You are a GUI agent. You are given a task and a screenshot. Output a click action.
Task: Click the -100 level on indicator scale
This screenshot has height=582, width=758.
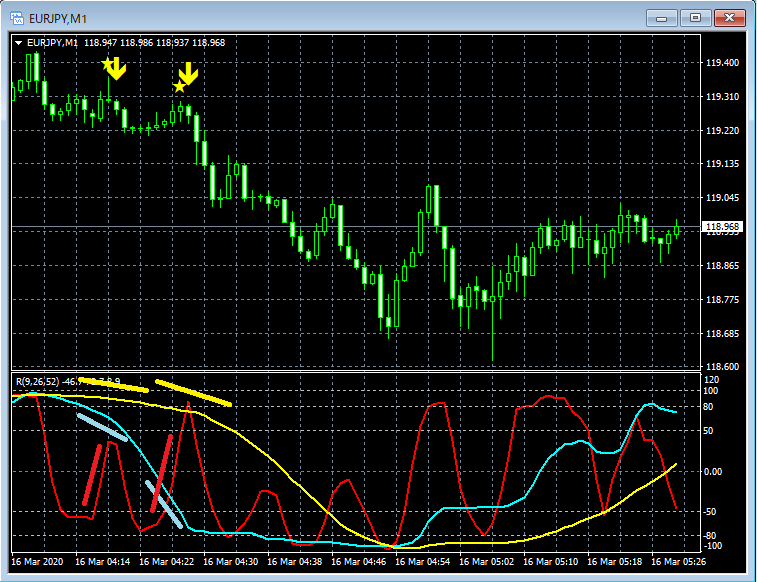pos(714,546)
